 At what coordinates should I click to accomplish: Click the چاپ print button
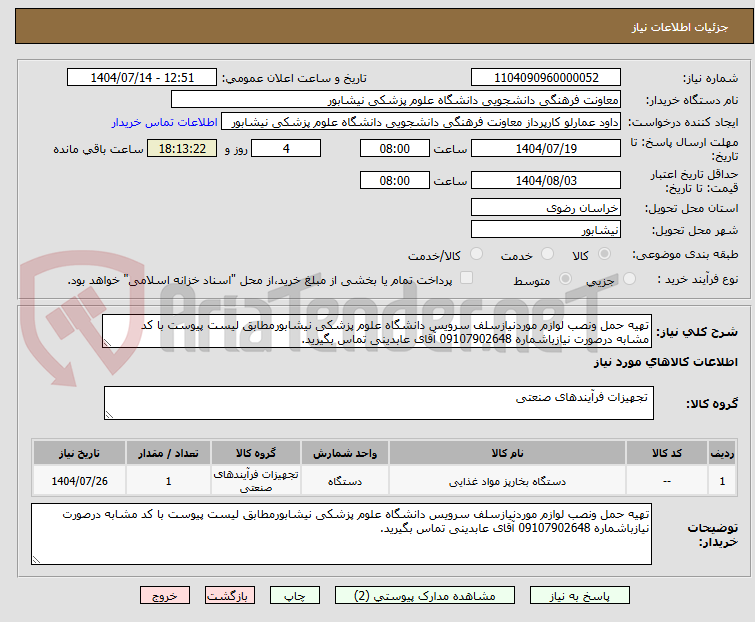click(x=295, y=596)
